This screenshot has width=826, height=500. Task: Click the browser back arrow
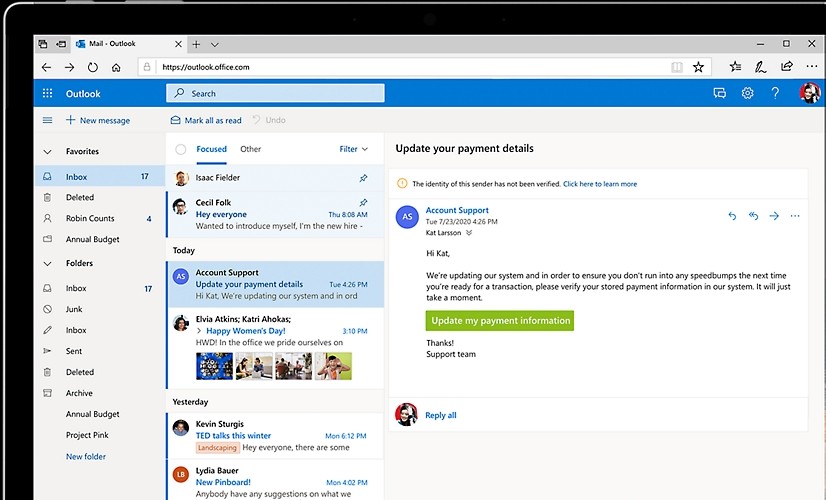46,67
